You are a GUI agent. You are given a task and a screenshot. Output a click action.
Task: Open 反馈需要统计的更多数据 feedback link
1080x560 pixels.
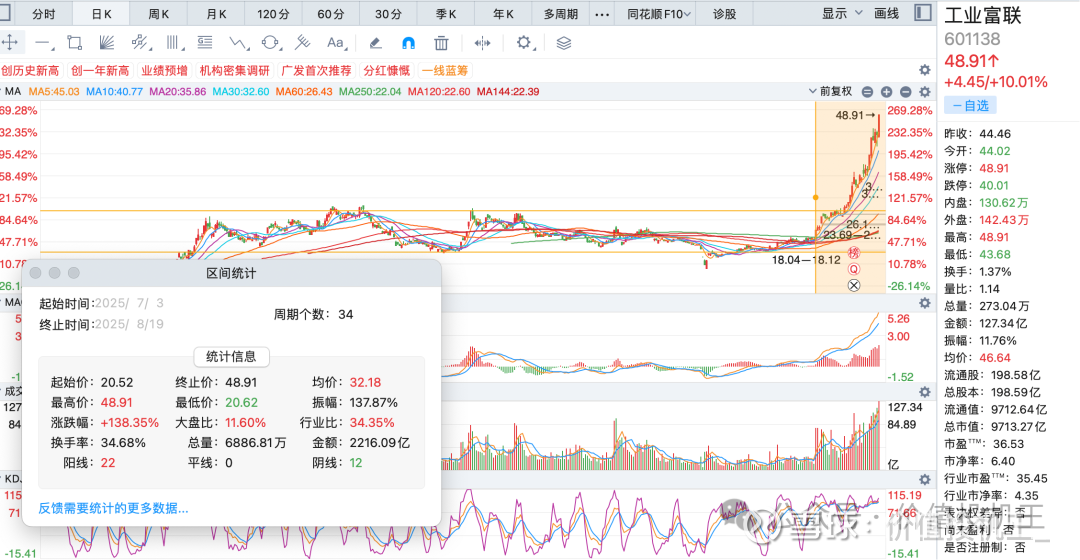tap(113, 508)
